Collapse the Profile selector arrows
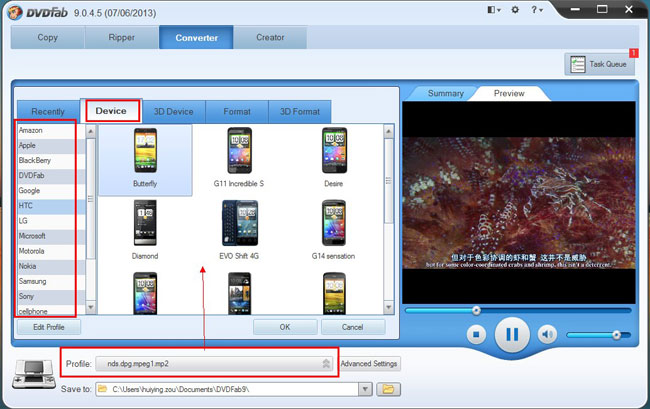Screen dimensions: 650x409 click(x=326, y=364)
